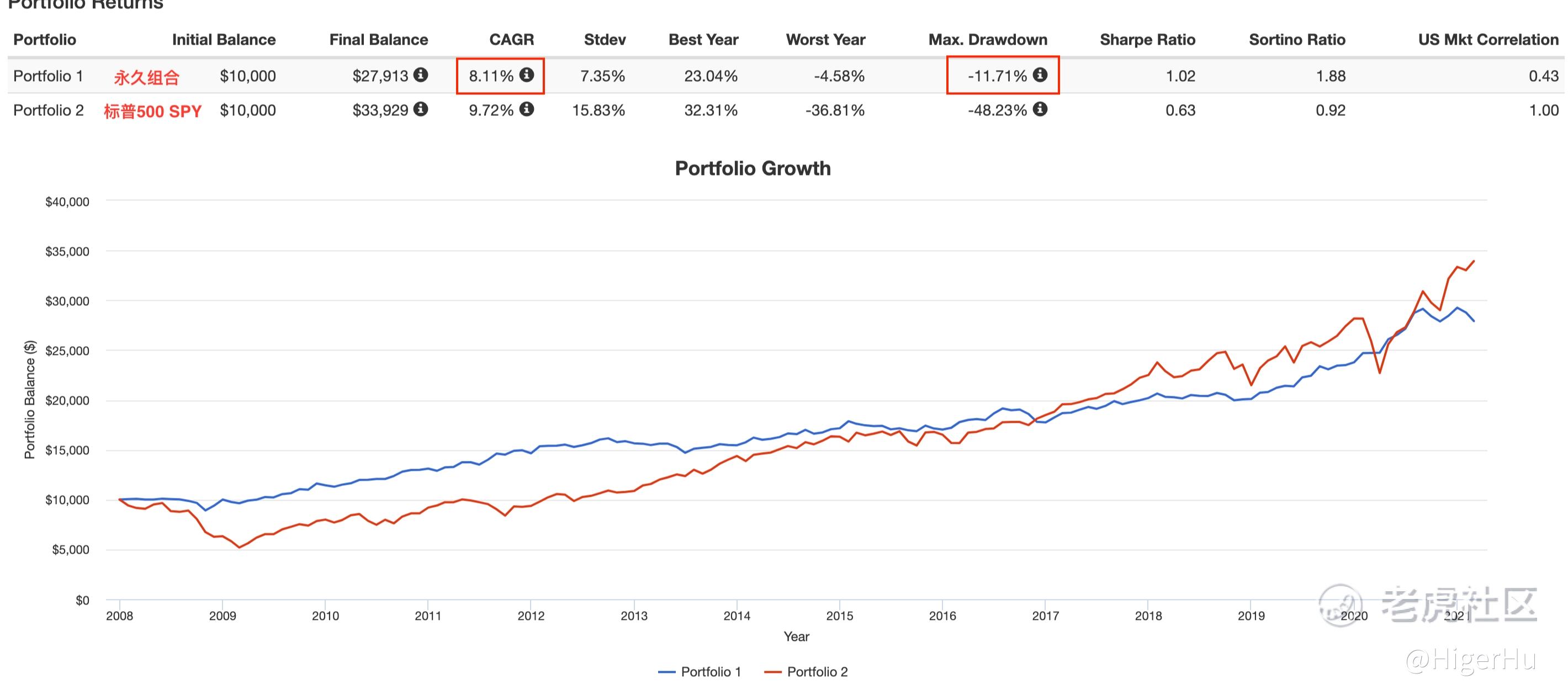Select the Portfolio 1 row label
Screen dimensions: 1568x695
tap(48, 76)
